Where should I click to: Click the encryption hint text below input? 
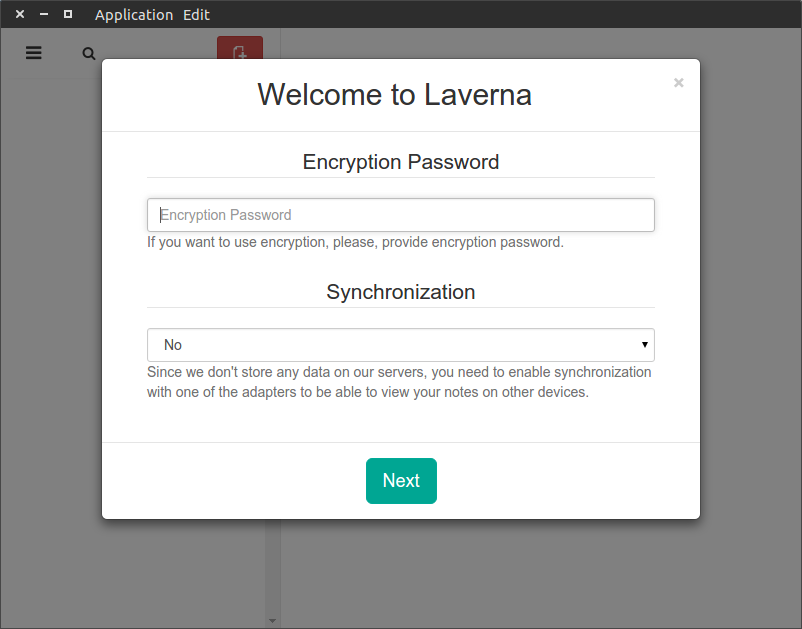[x=355, y=242]
